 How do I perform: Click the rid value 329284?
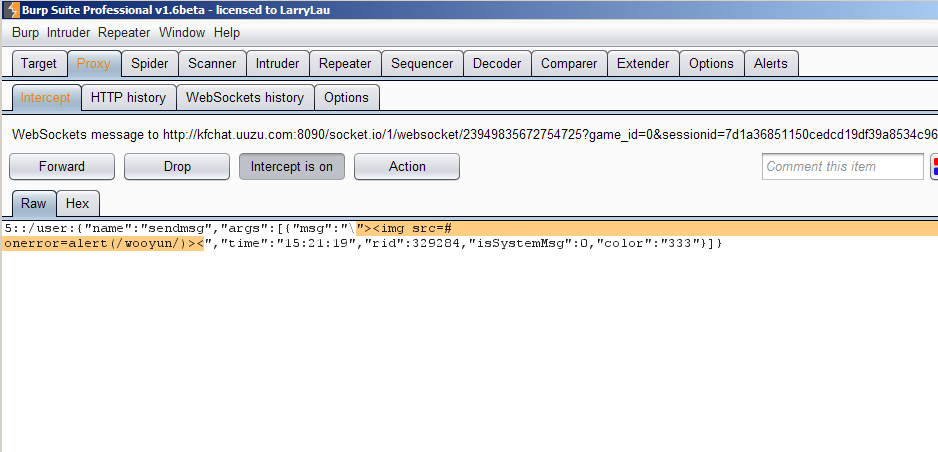[437, 243]
